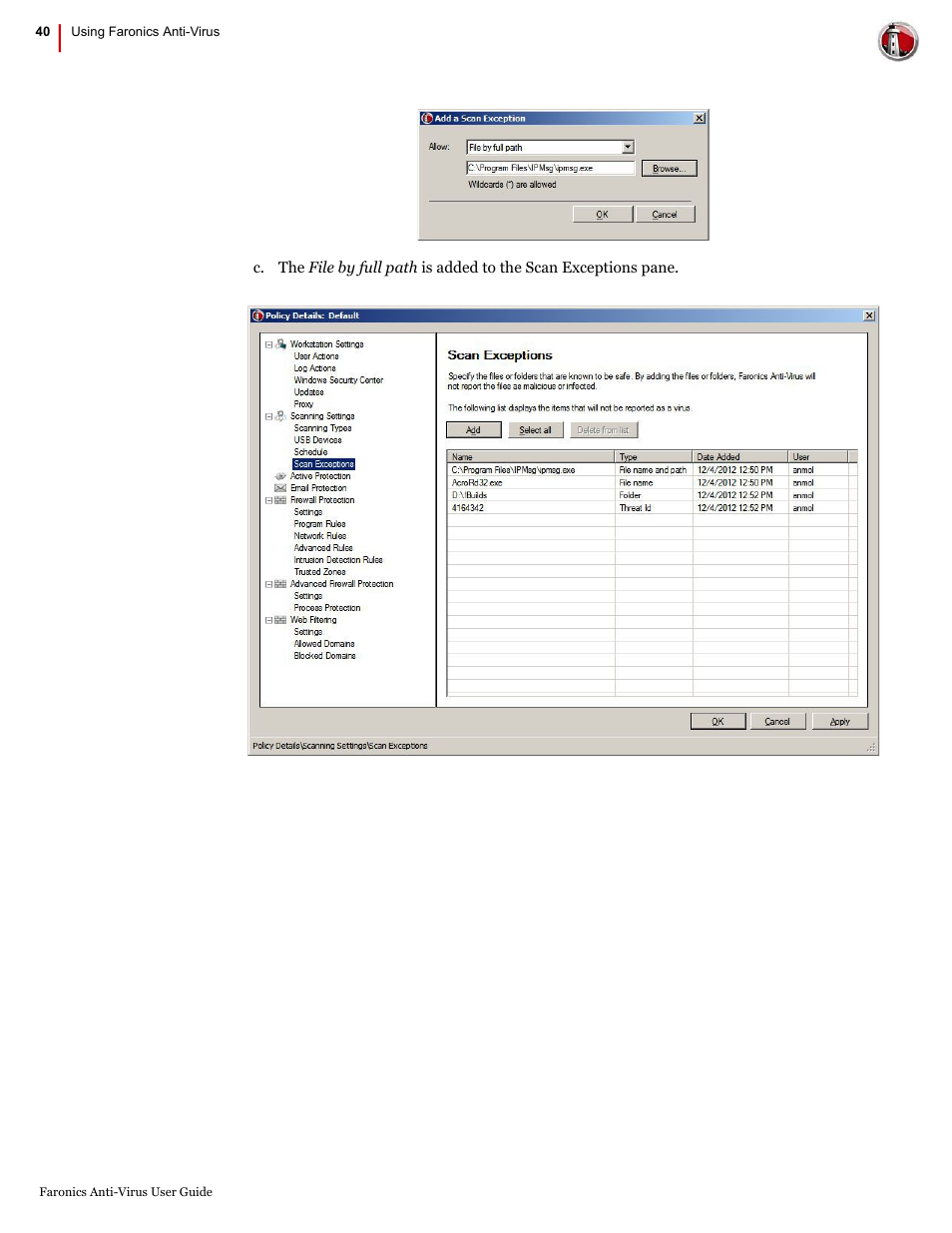
Task: Select Log Actions in the tree
Action: tap(315, 368)
